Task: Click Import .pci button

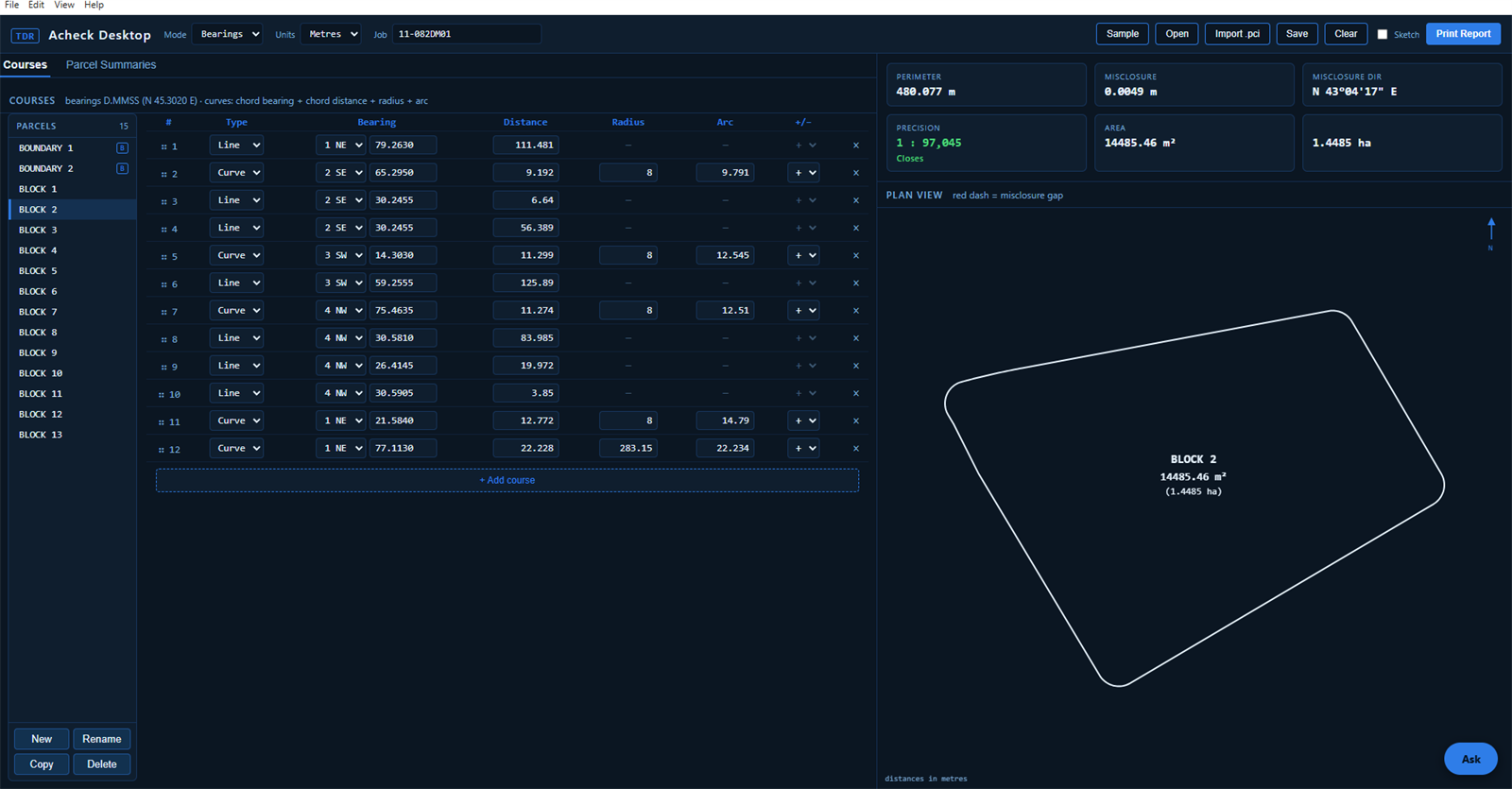Action: click(1237, 34)
